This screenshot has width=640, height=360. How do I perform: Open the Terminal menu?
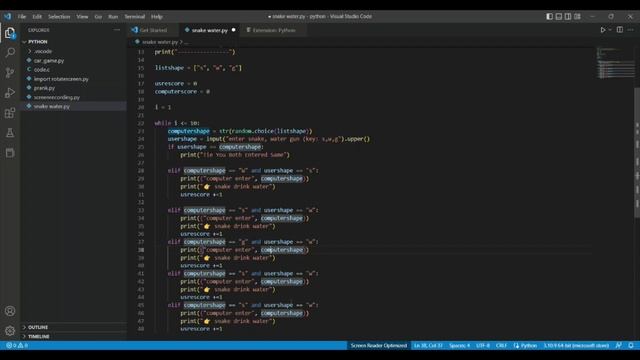tap(135, 17)
